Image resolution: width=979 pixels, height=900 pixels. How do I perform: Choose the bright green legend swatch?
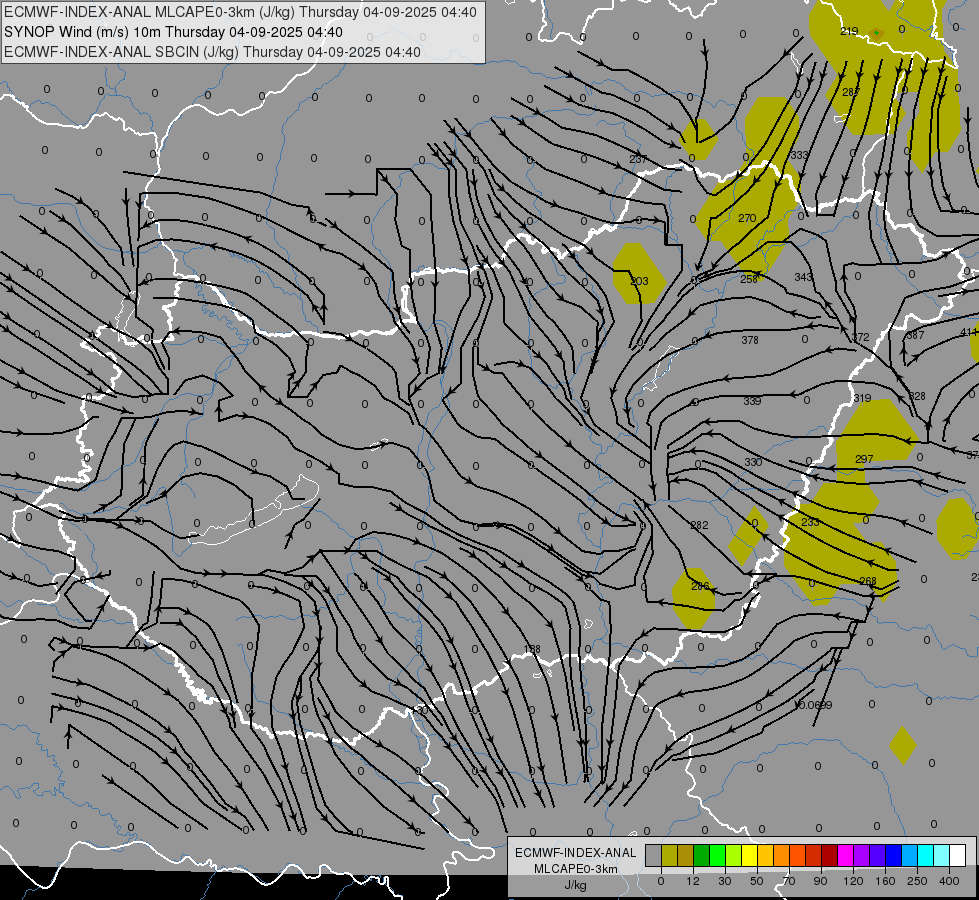pos(717,855)
